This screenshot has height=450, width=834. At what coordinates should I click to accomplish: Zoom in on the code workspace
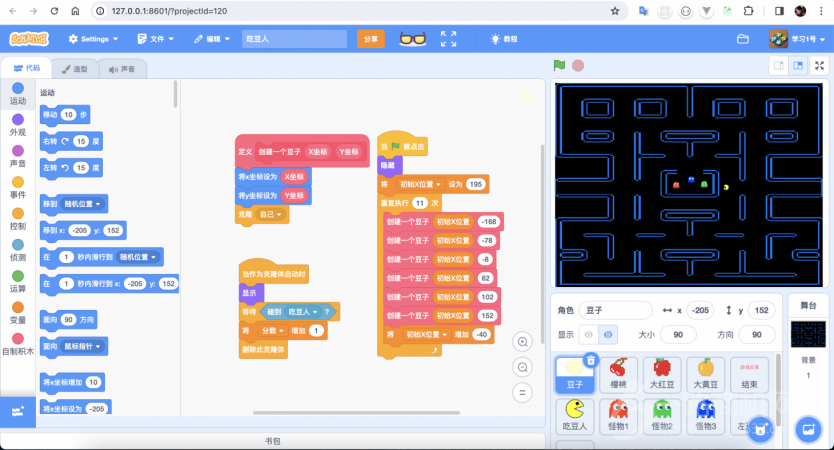click(522, 342)
